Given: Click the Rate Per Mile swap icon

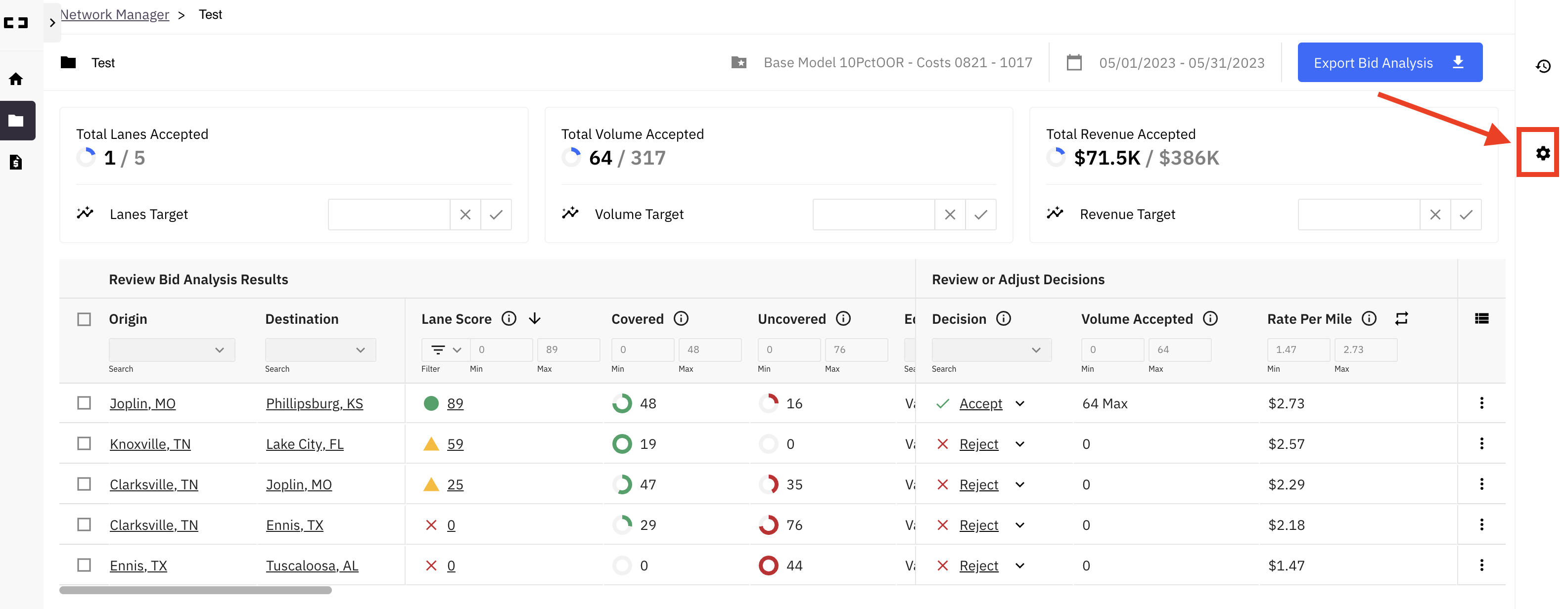Looking at the screenshot, I should tap(1401, 318).
